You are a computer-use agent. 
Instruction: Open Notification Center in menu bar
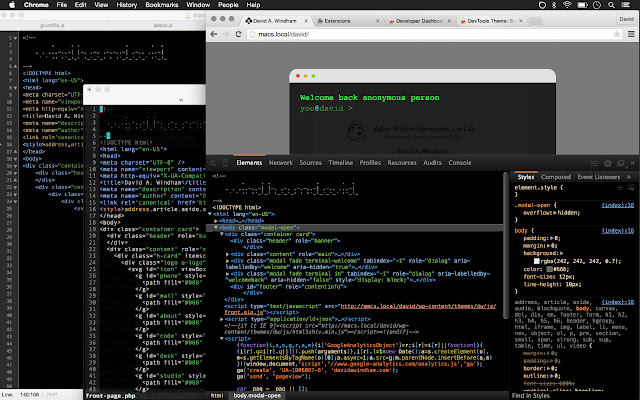tap(625, 5)
